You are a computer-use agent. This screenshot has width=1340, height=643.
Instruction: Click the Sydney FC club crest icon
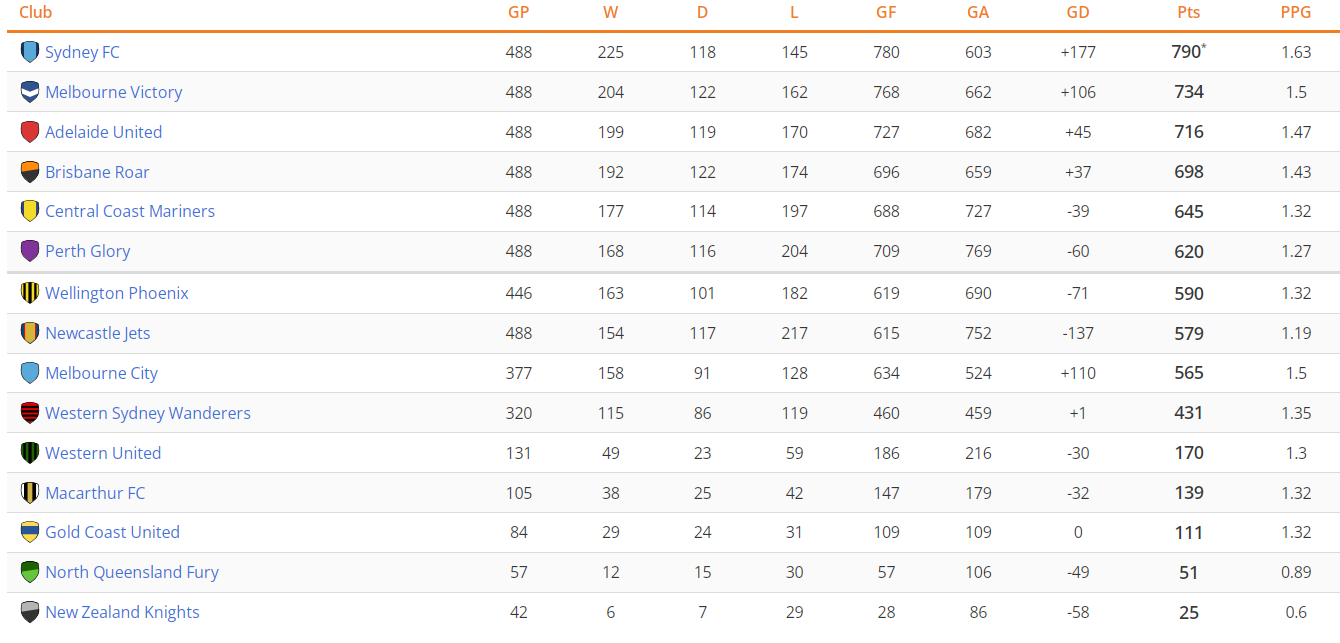[30, 52]
